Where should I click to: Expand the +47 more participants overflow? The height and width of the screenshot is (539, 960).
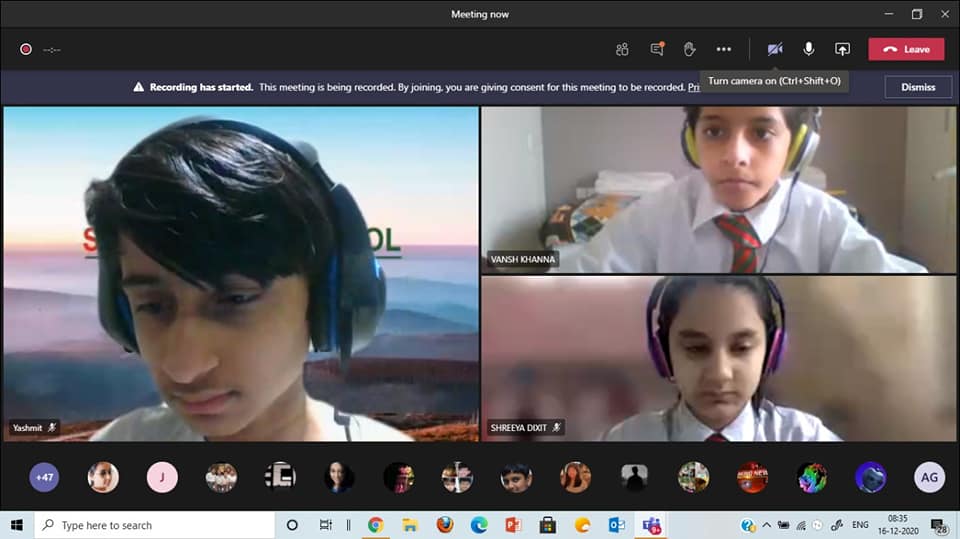coord(44,477)
